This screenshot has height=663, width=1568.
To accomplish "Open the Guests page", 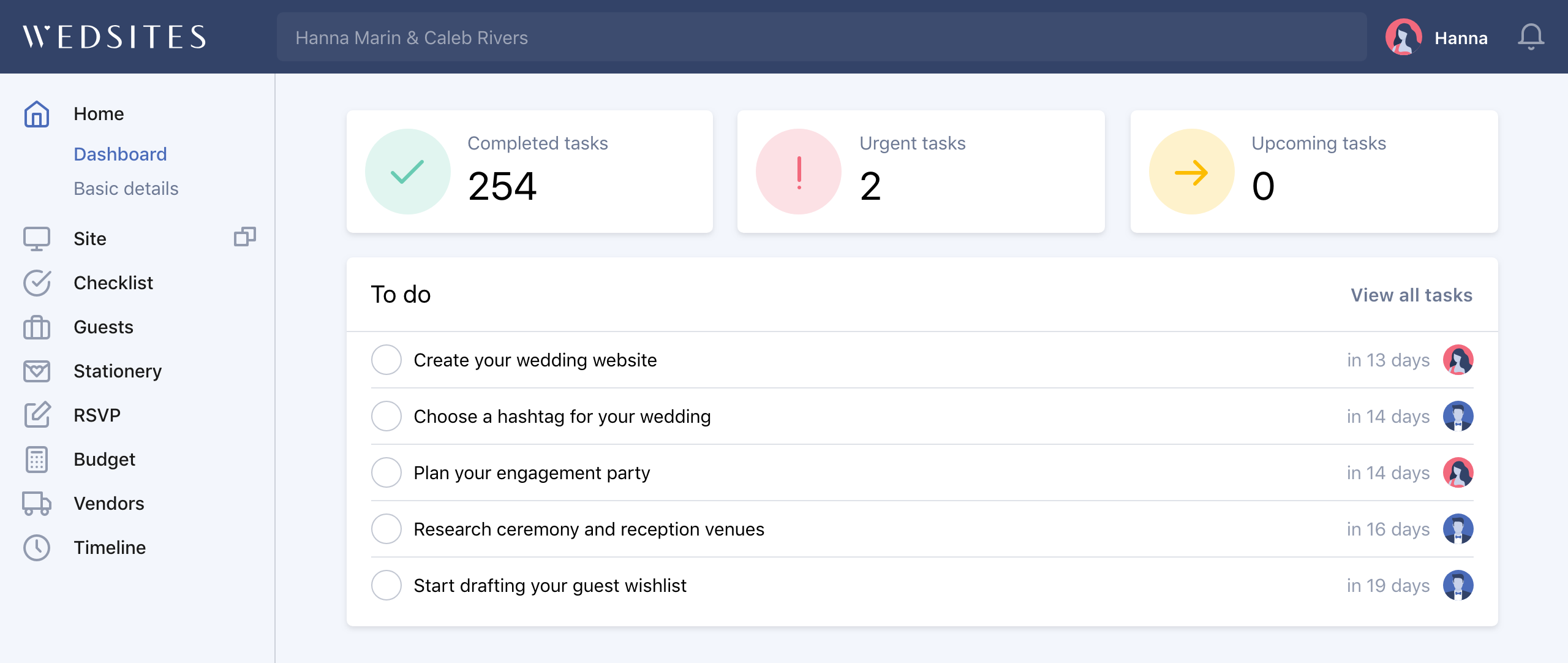I will (x=104, y=327).
